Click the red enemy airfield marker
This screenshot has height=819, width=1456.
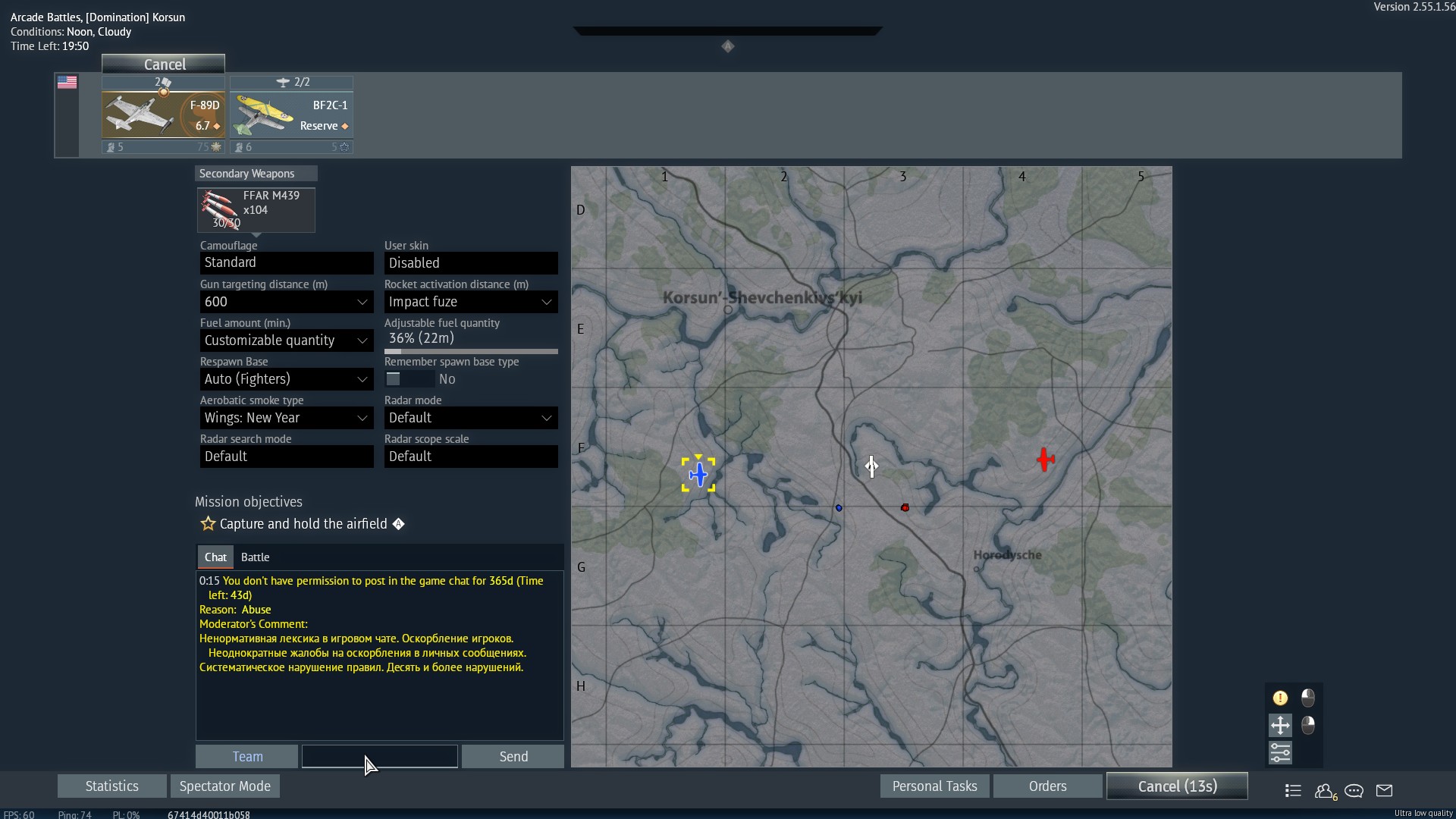tap(1045, 460)
